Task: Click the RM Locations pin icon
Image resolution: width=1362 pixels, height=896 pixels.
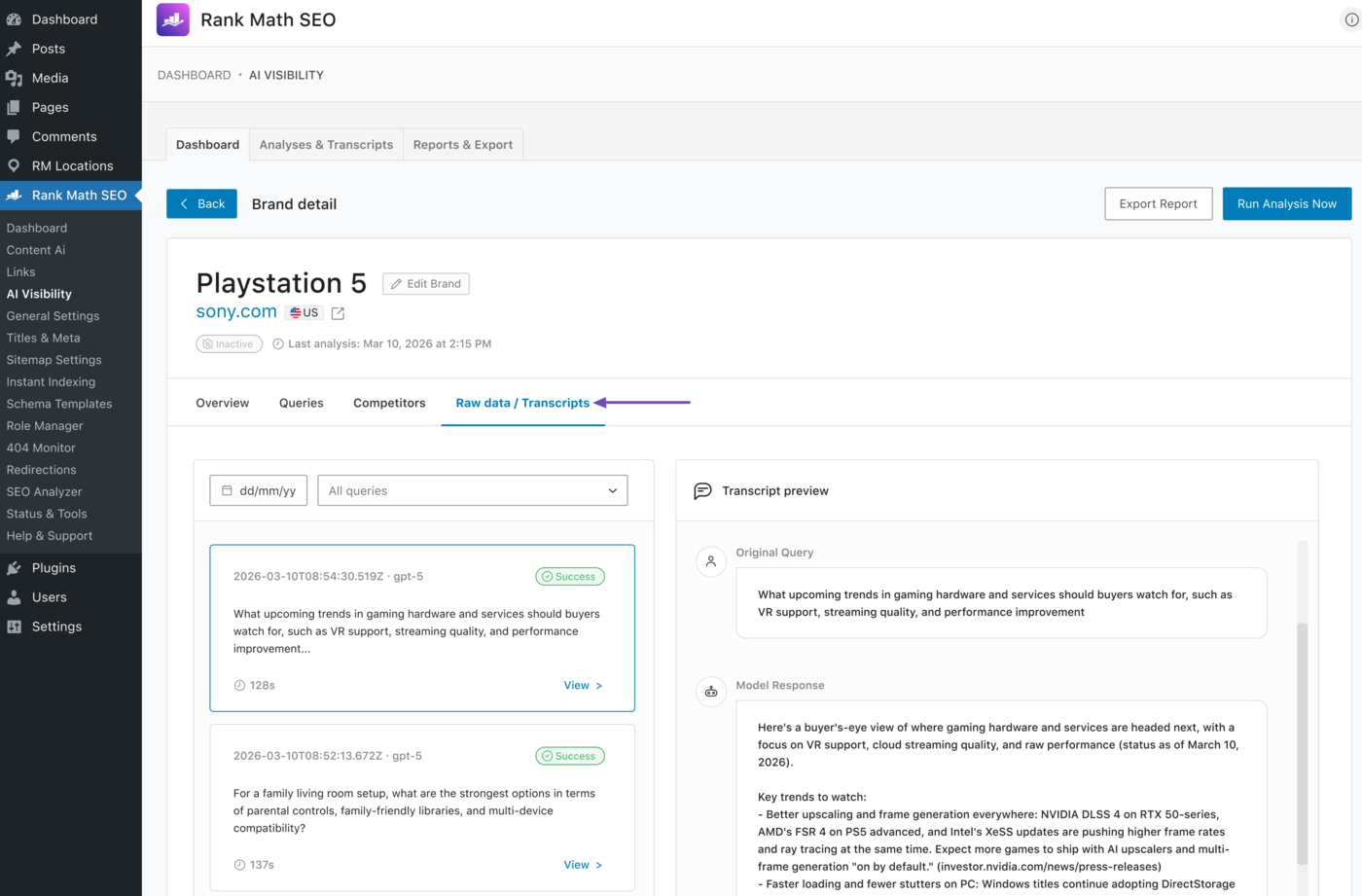Action: (14, 165)
